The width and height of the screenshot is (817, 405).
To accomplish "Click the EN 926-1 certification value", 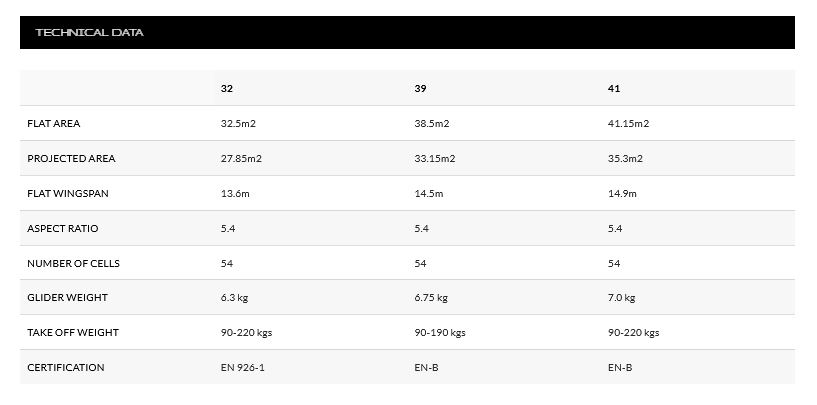I will pyautogui.click(x=243, y=367).
